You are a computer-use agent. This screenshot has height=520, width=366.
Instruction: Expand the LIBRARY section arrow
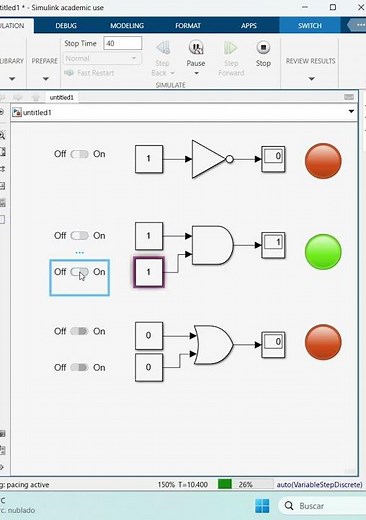pyautogui.click(x=12, y=79)
